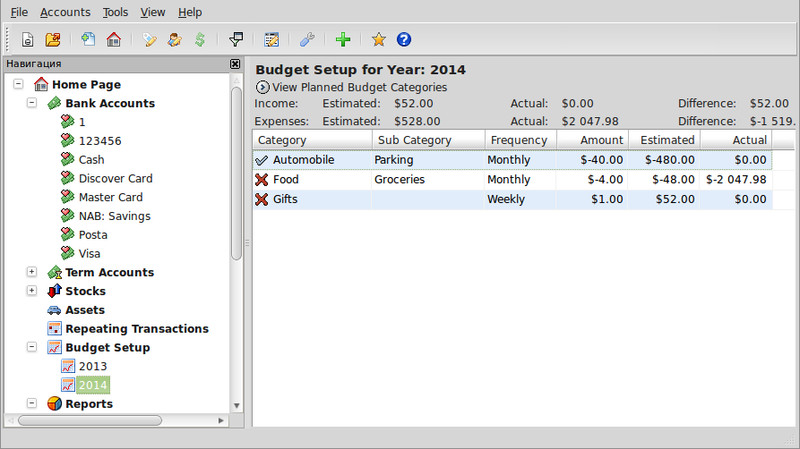Open the NAB: Savings account
Image resolution: width=800 pixels, height=449 pixels.
coord(114,216)
